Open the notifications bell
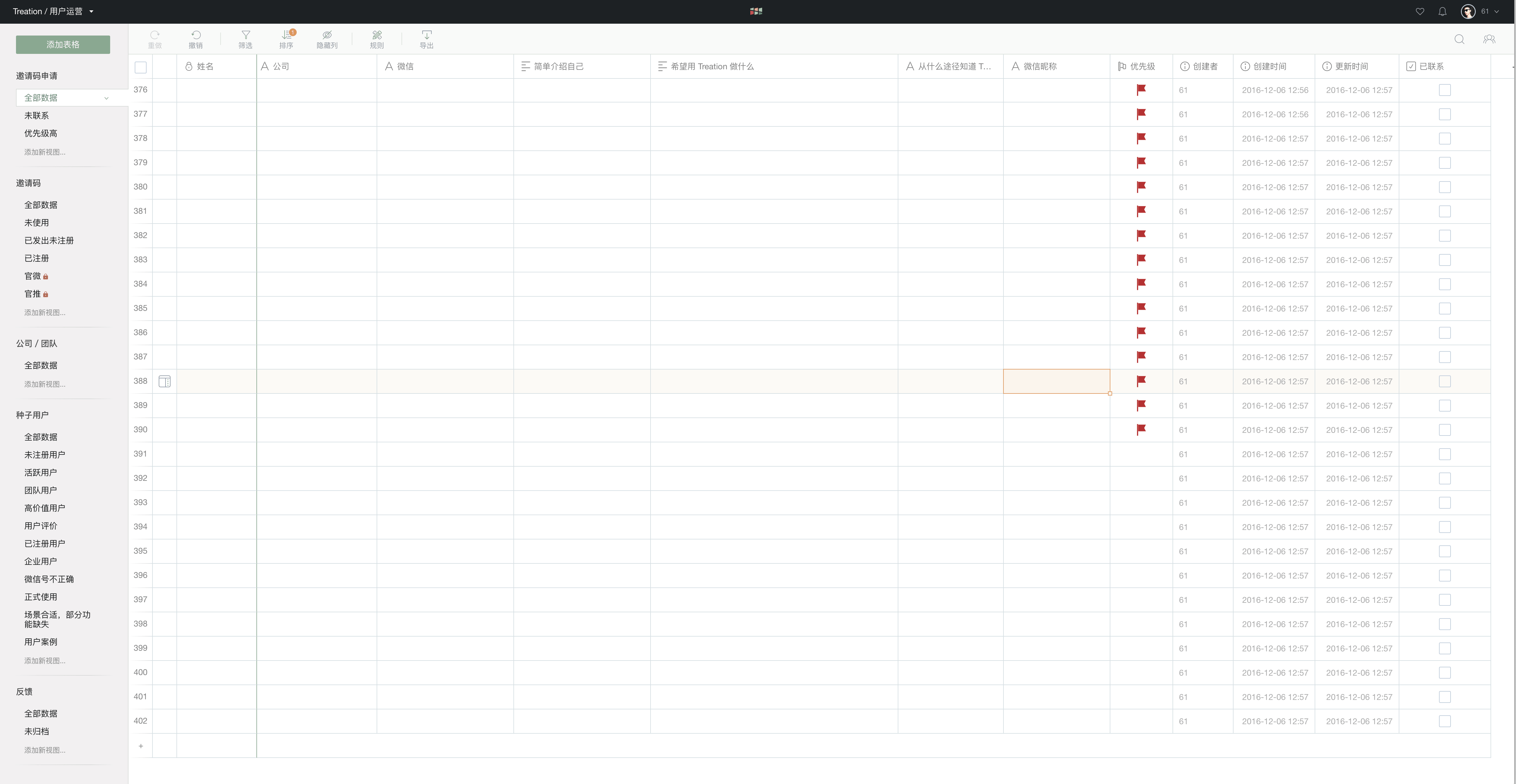 coord(1443,11)
